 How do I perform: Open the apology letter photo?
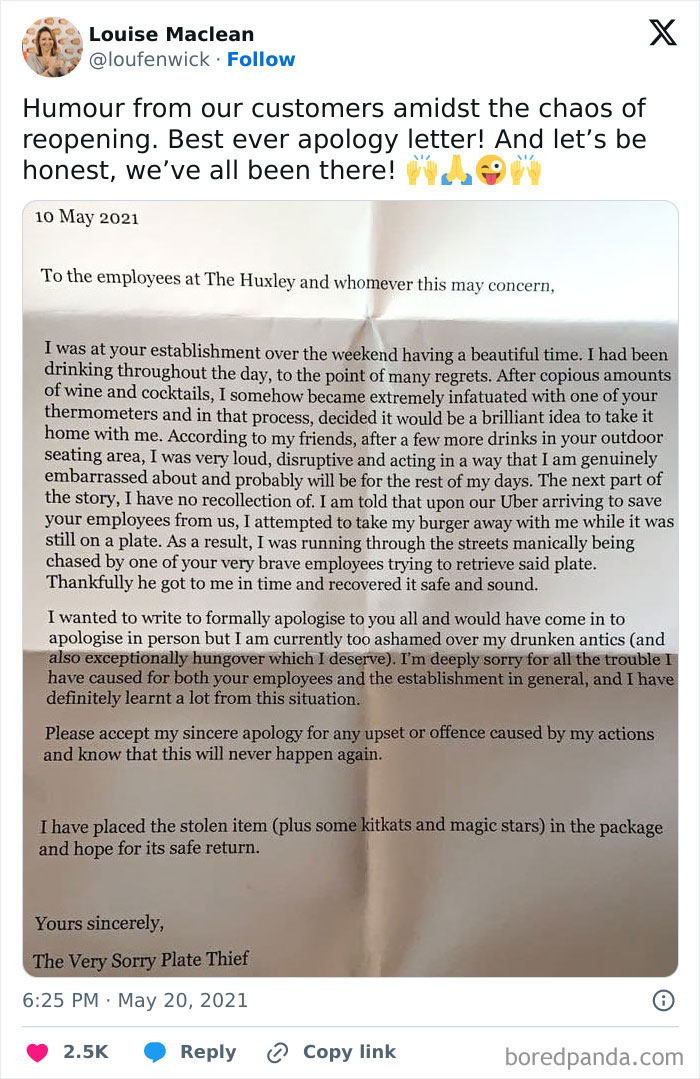pyautogui.click(x=350, y=590)
